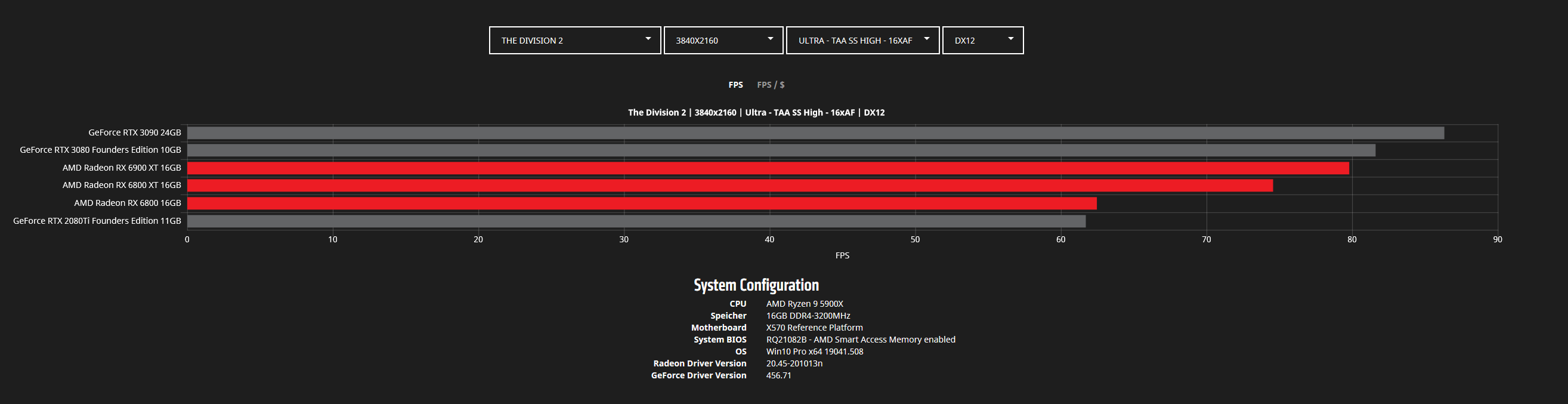Click the GeForce driver version 456.71
1568x404 pixels.
click(x=778, y=375)
